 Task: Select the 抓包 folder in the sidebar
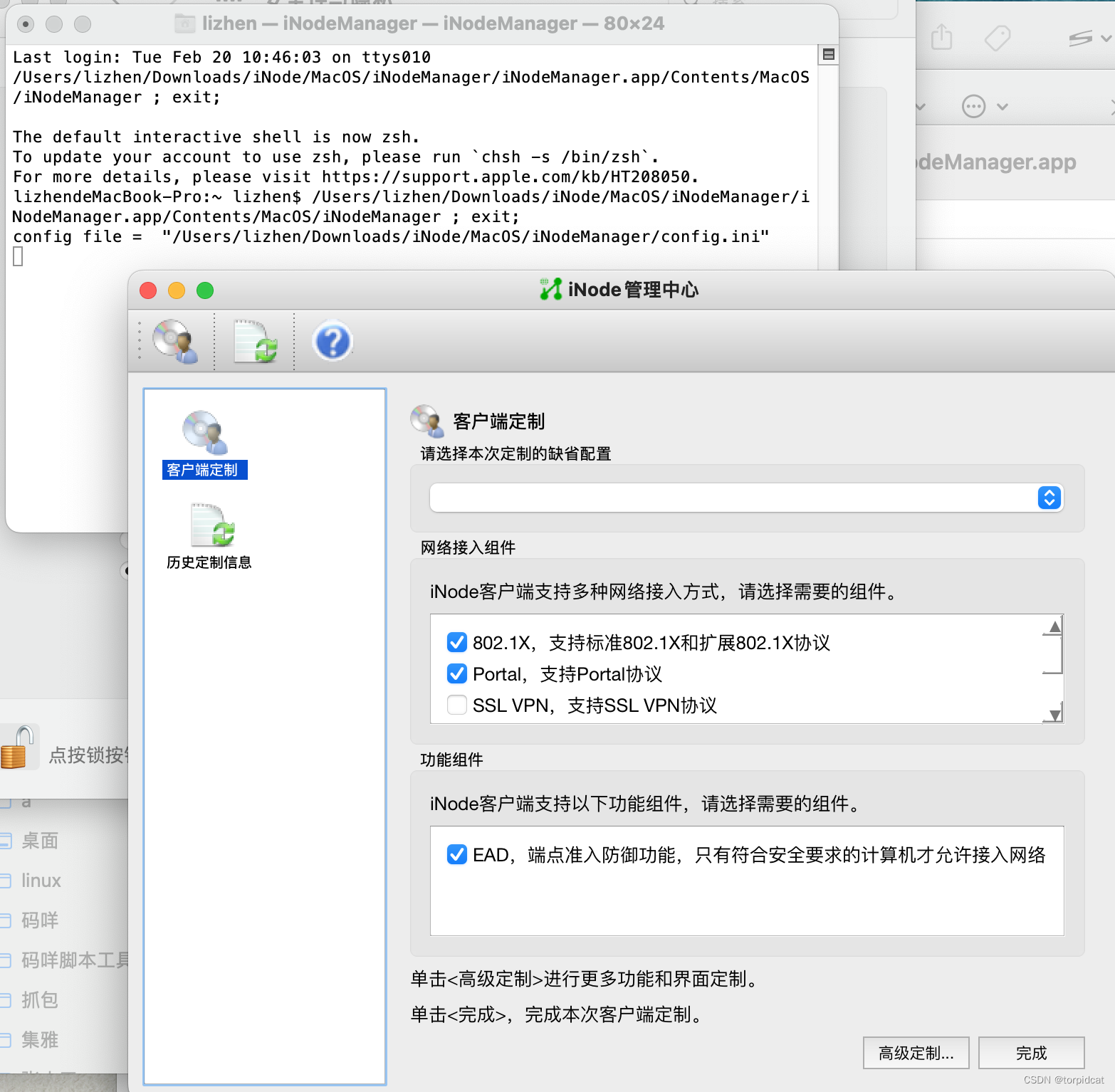(40, 1000)
